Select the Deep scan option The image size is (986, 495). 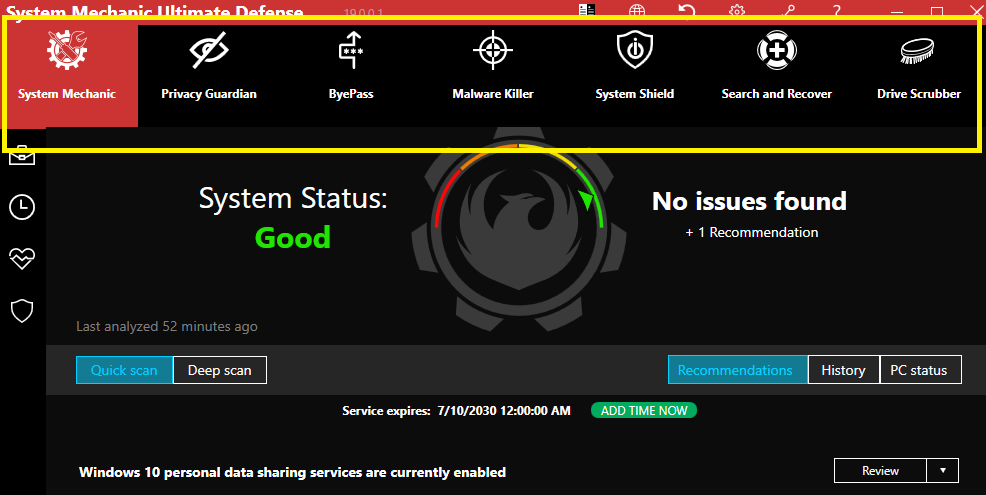coord(219,370)
